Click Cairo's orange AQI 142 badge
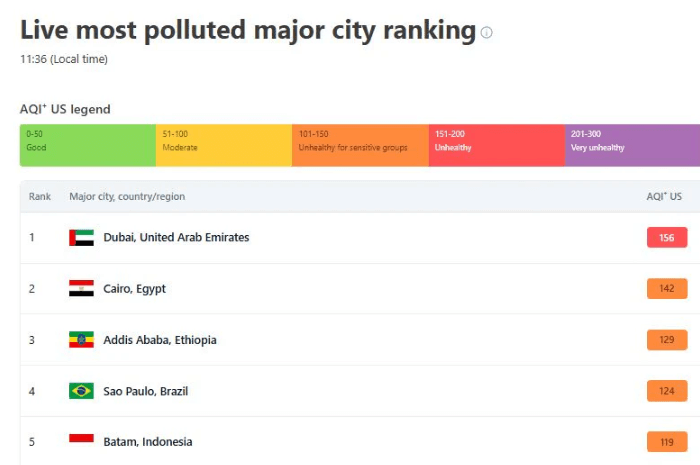 point(667,289)
